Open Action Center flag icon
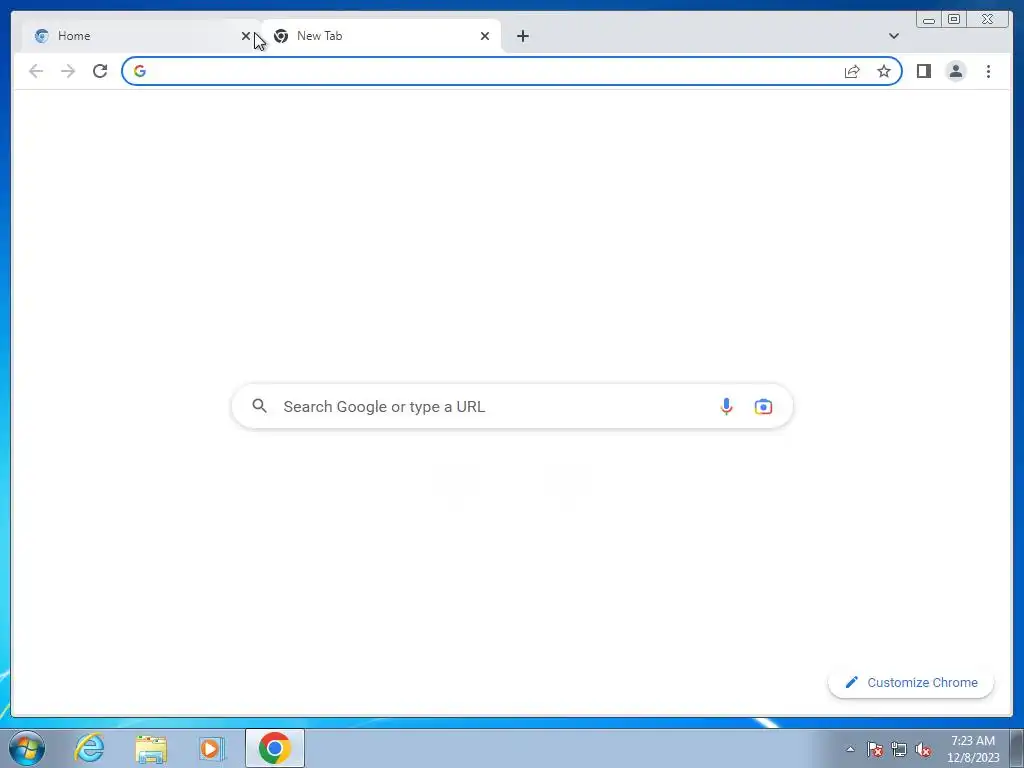Screen dimensions: 1024x768 click(875, 749)
